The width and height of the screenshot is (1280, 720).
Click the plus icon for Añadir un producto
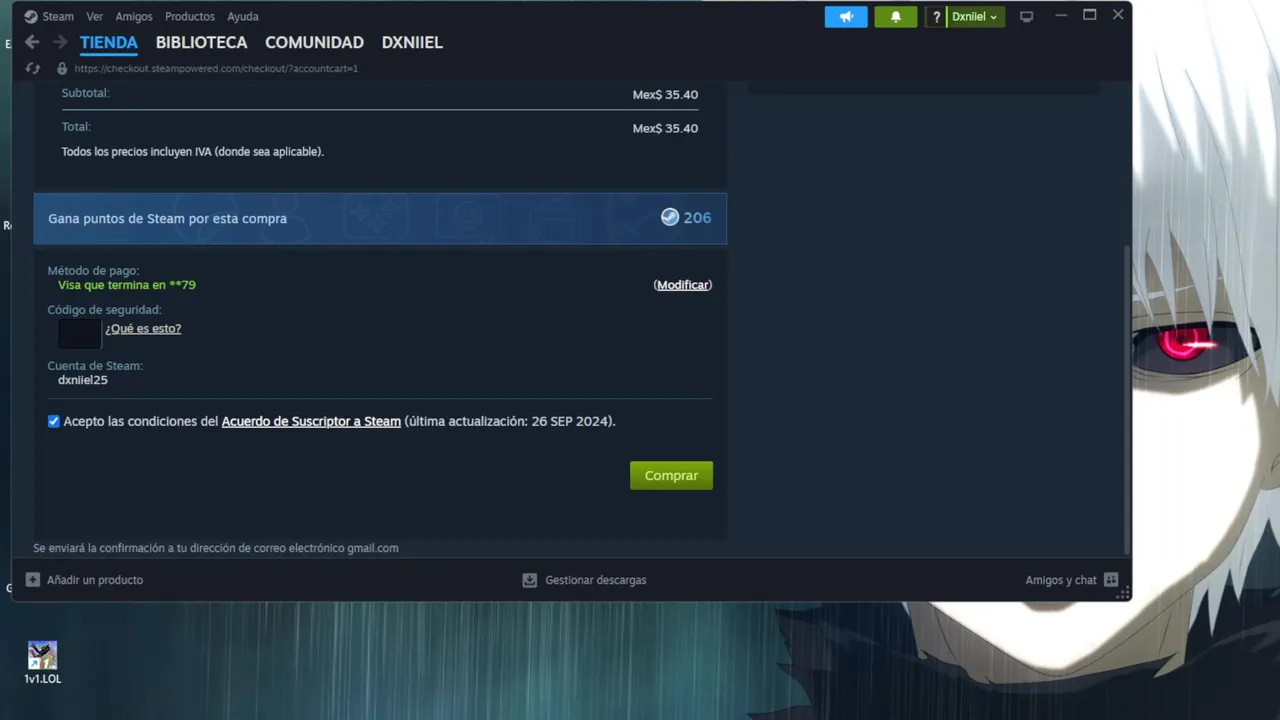coord(33,580)
